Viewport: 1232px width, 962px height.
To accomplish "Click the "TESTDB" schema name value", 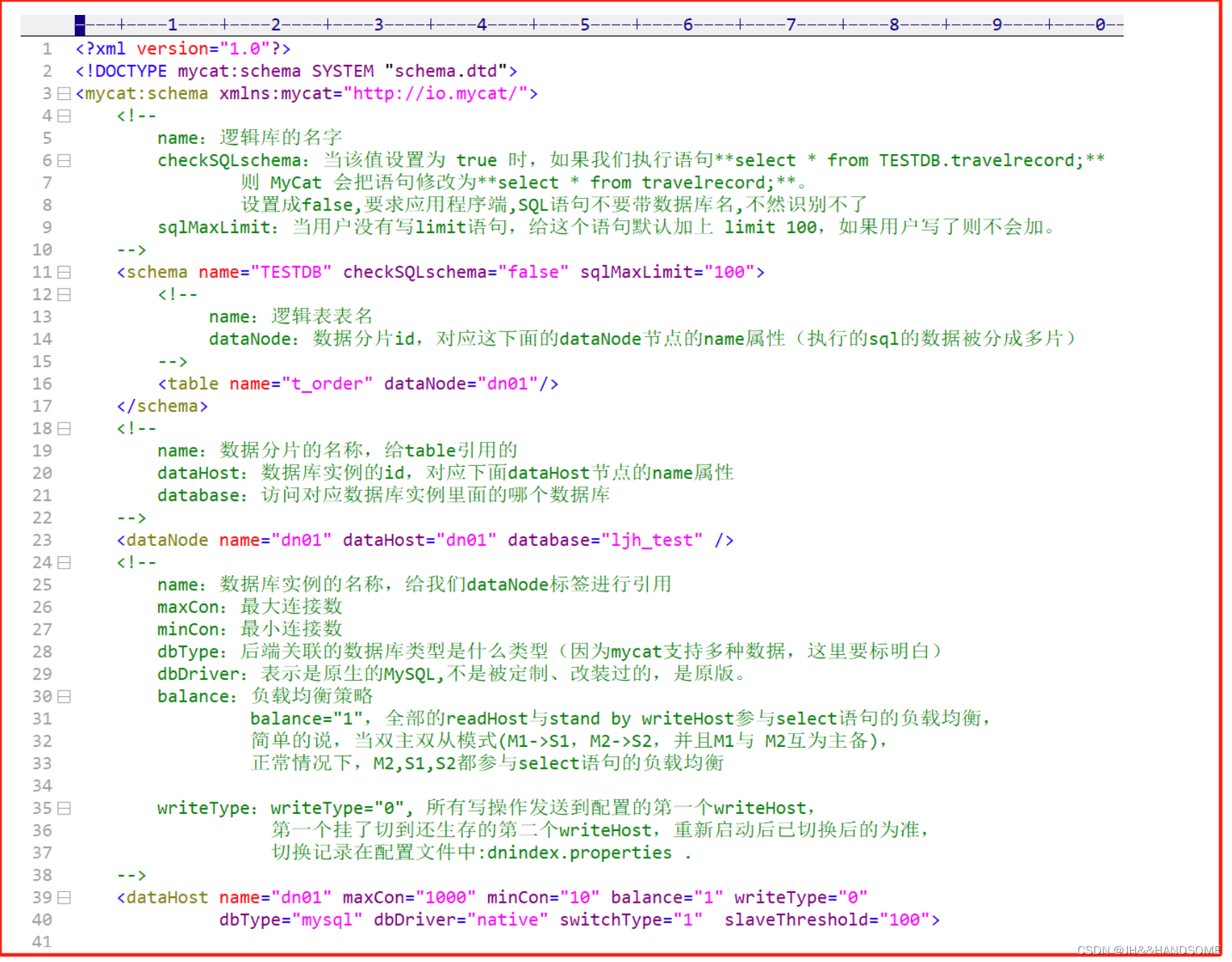I will click(291, 272).
